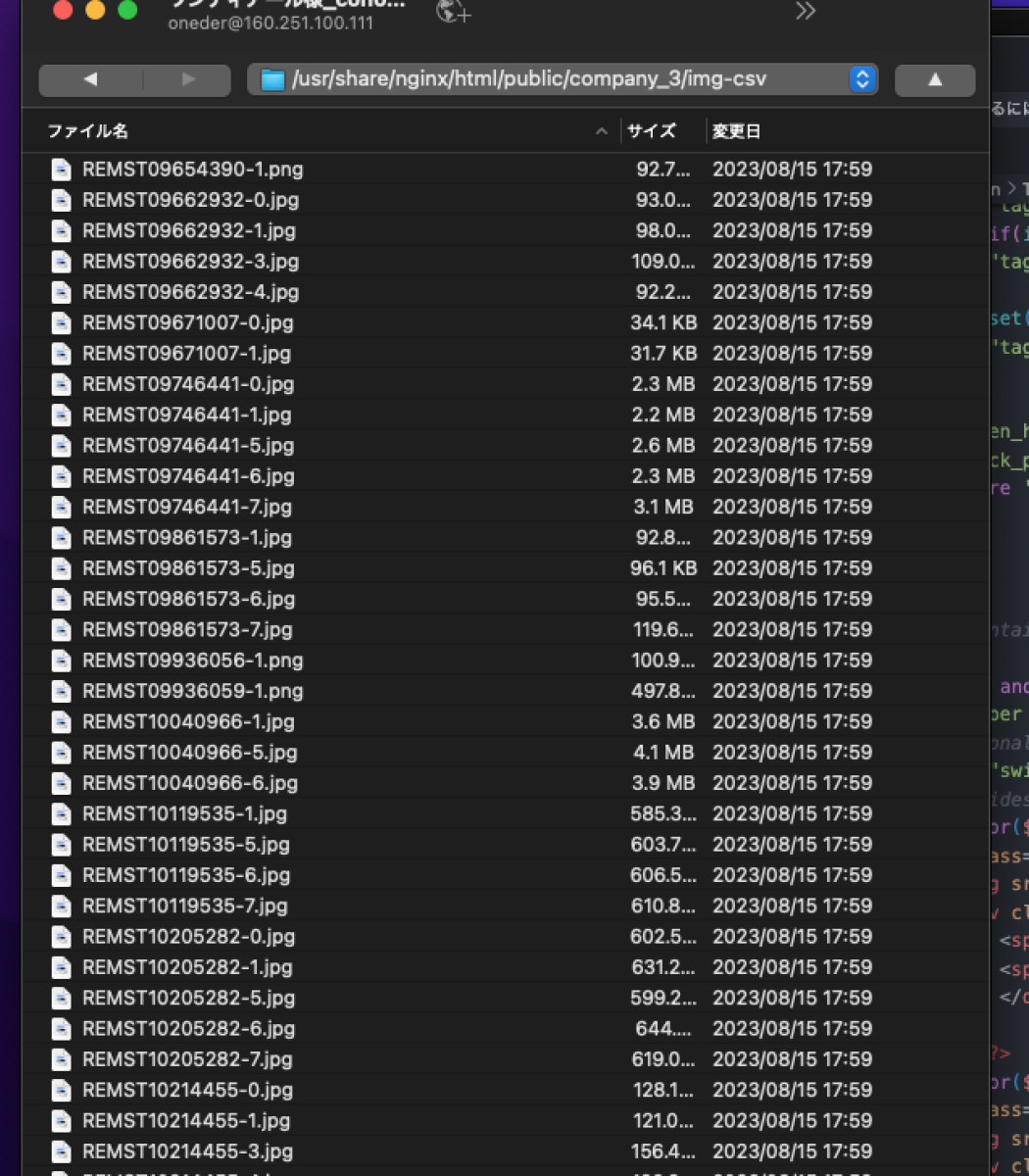1029x1176 pixels.
Task: Toggle the sort direction arrow in filename column
Action: click(602, 131)
